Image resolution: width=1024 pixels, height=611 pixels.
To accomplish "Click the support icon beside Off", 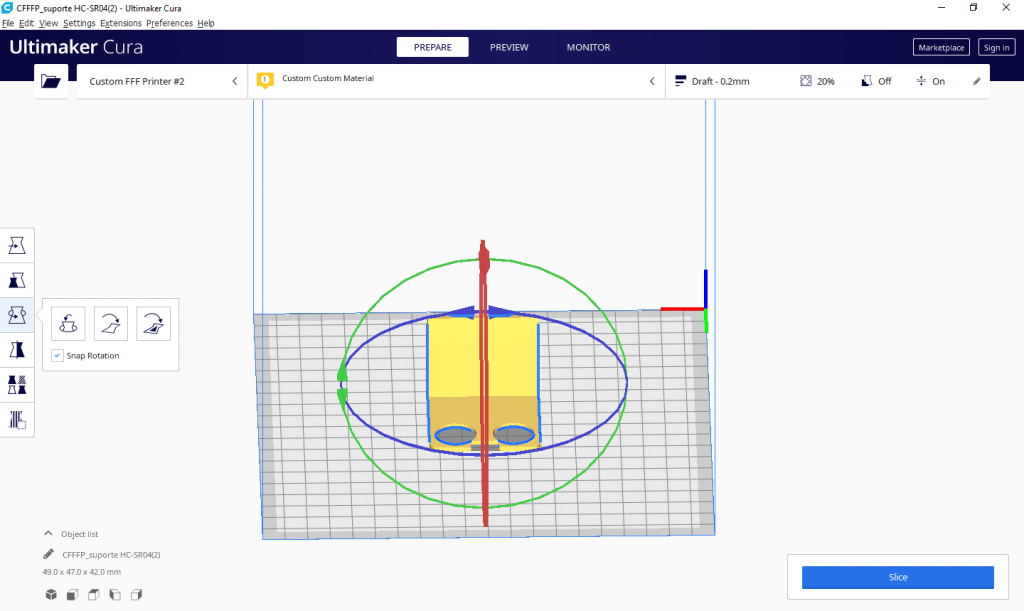I will pyautogui.click(x=867, y=81).
